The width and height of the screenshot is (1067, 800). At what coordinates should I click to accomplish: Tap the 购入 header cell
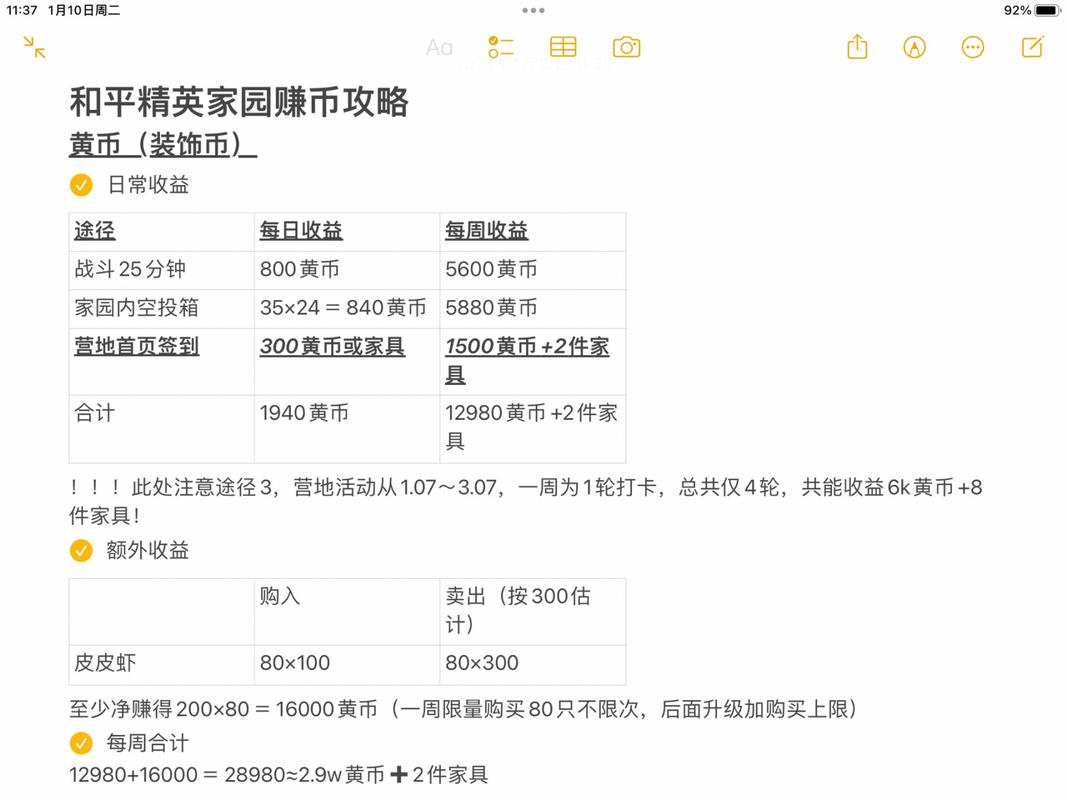[347, 612]
